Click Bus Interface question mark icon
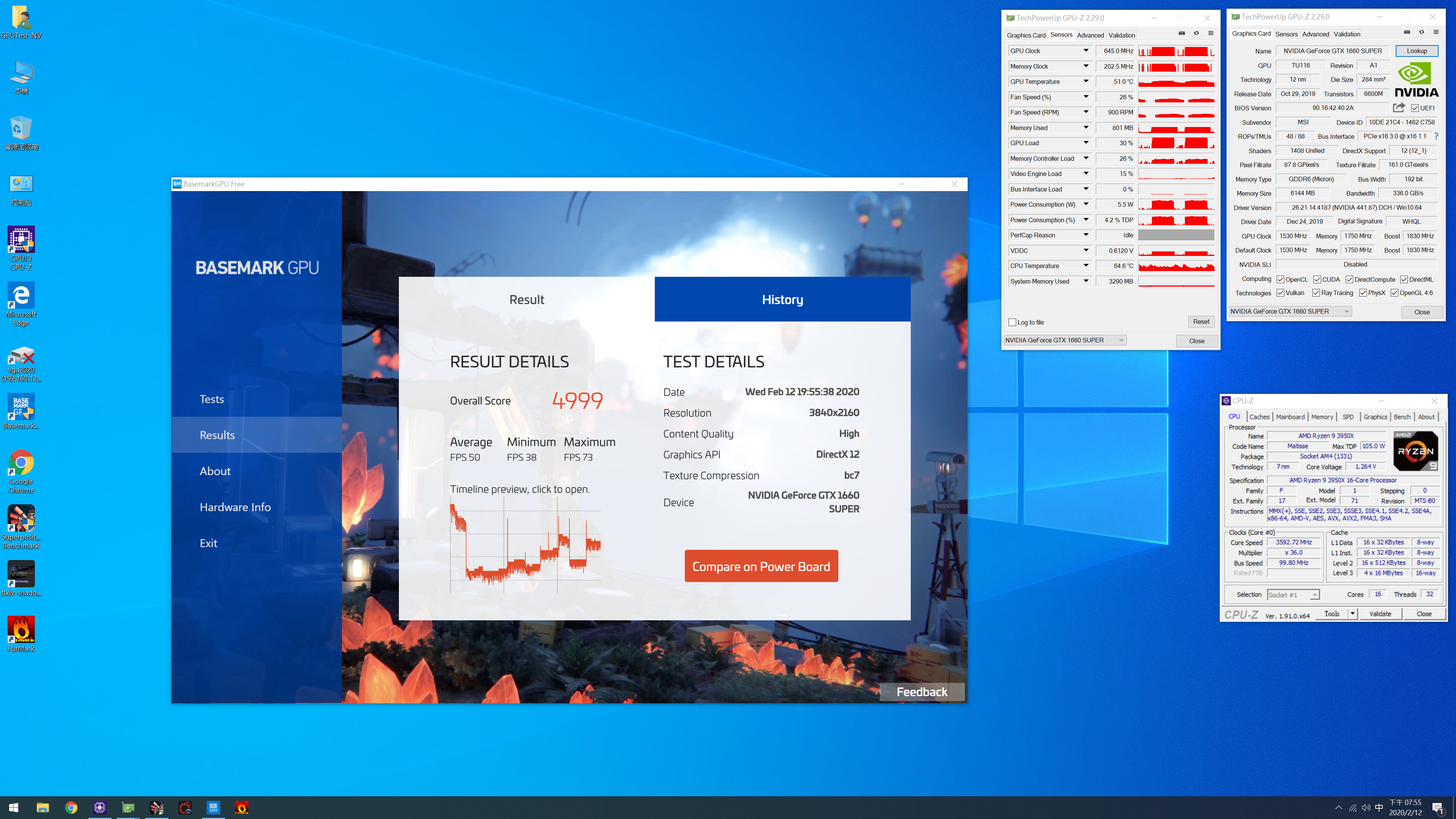This screenshot has width=1456, height=819. pyautogui.click(x=1436, y=136)
